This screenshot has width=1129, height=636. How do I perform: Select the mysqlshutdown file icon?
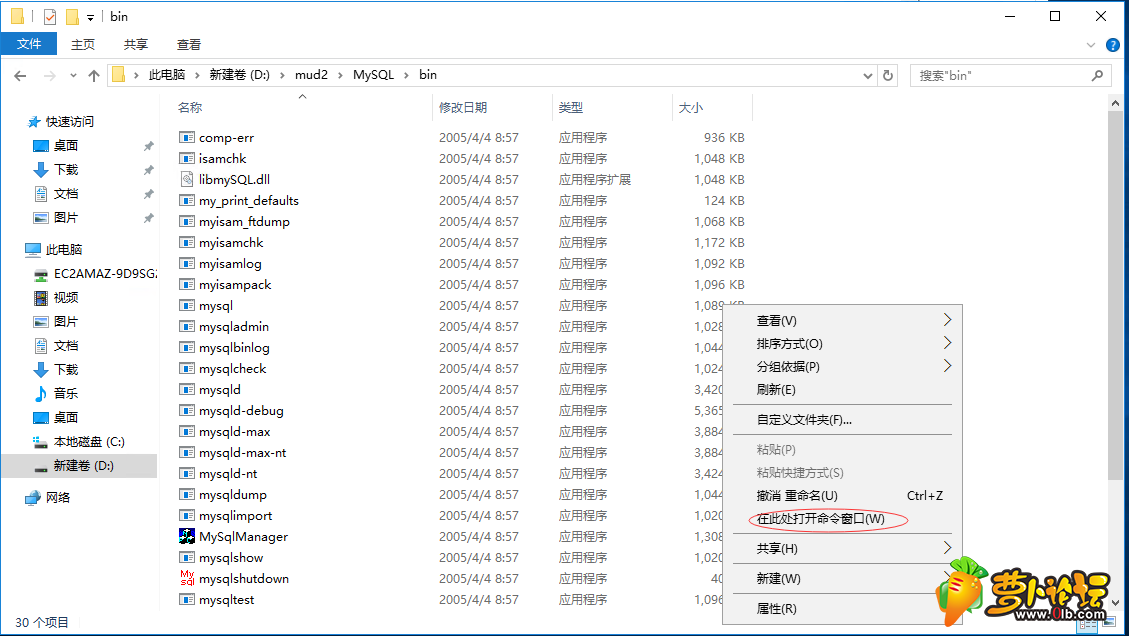tap(186, 578)
